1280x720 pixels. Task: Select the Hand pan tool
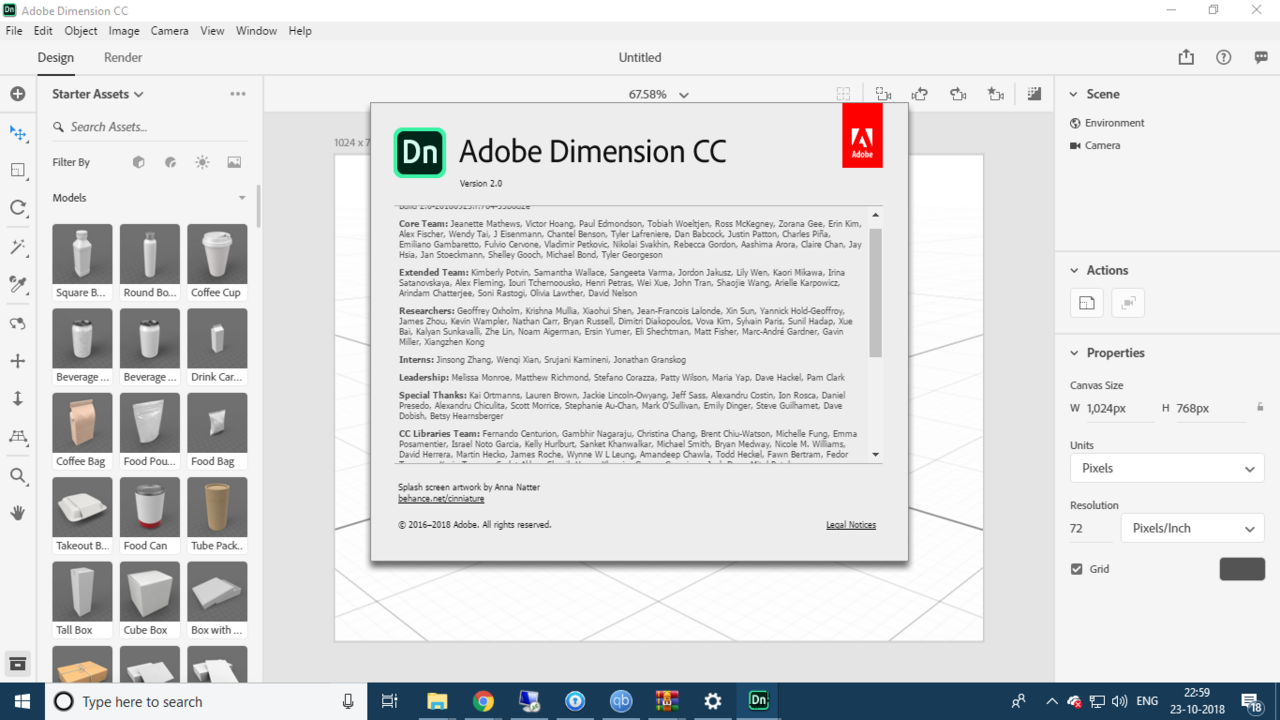(x=18, y=513)
